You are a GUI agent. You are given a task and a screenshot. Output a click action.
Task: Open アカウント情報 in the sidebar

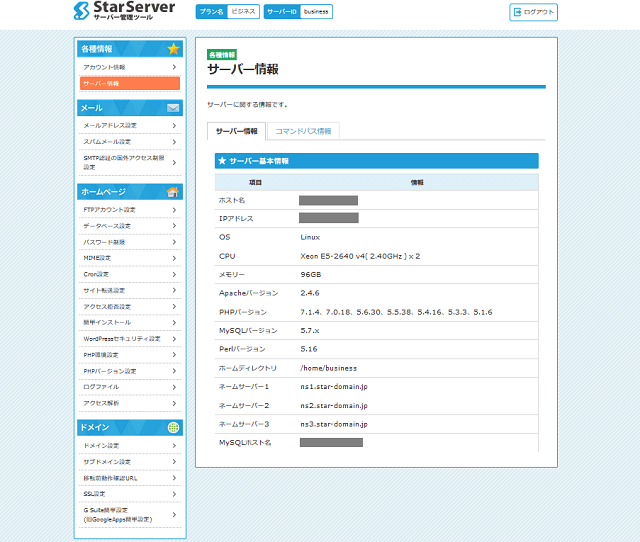130,67
